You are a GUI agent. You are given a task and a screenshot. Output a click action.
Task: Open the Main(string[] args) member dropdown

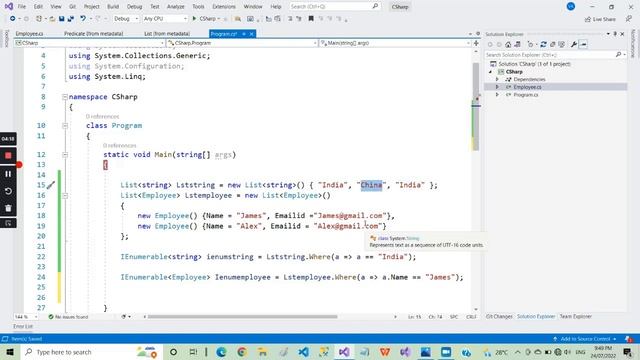395,43
